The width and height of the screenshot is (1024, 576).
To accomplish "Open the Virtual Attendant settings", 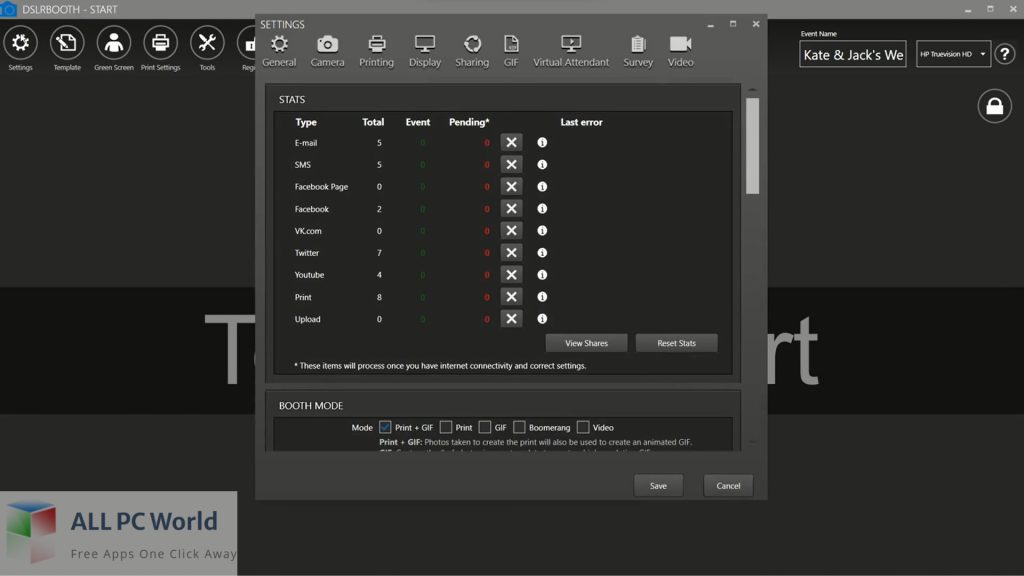I will coord(570,50).
